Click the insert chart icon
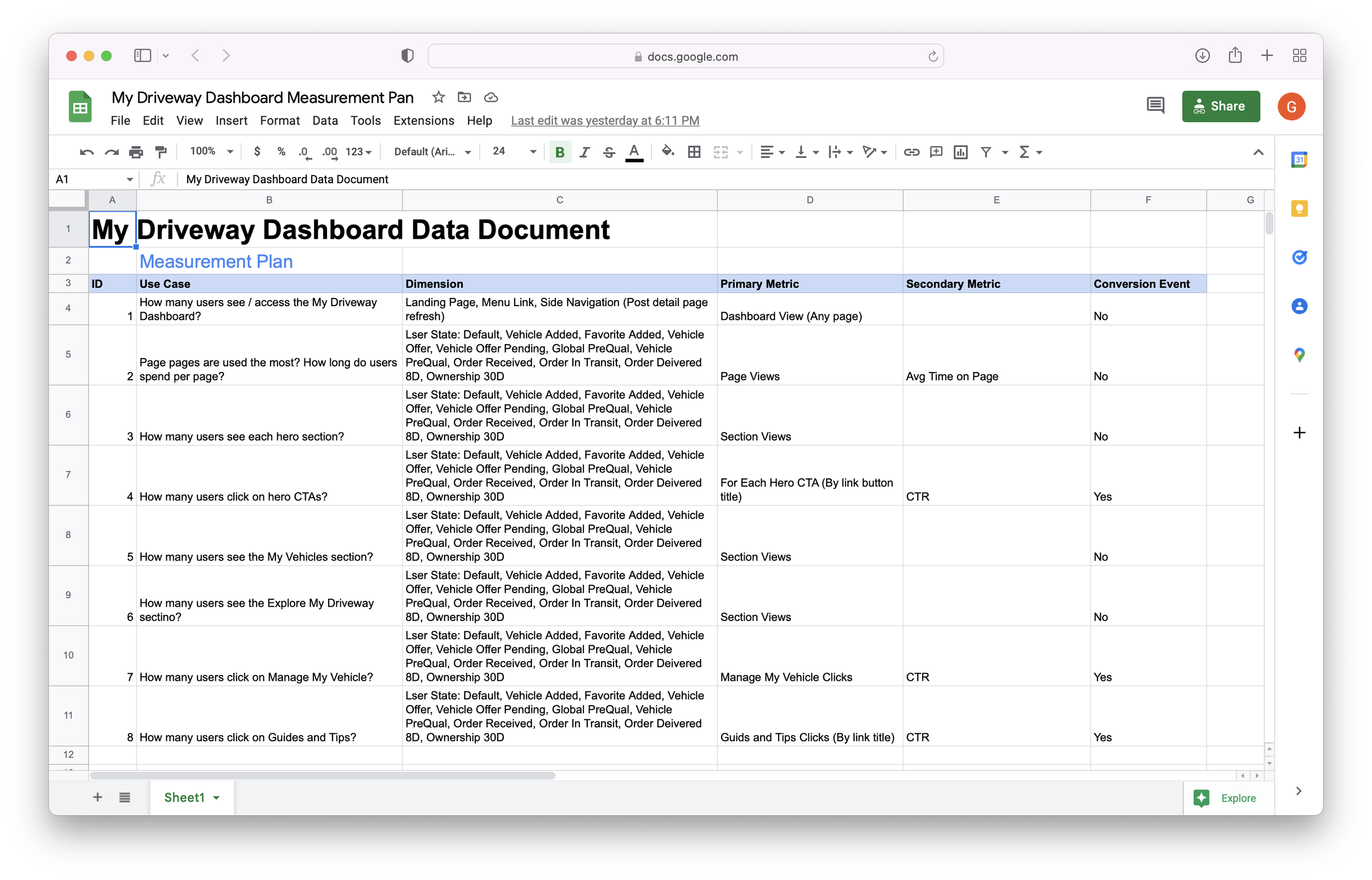Screen dimensions: 1372x880 point(960,152)
